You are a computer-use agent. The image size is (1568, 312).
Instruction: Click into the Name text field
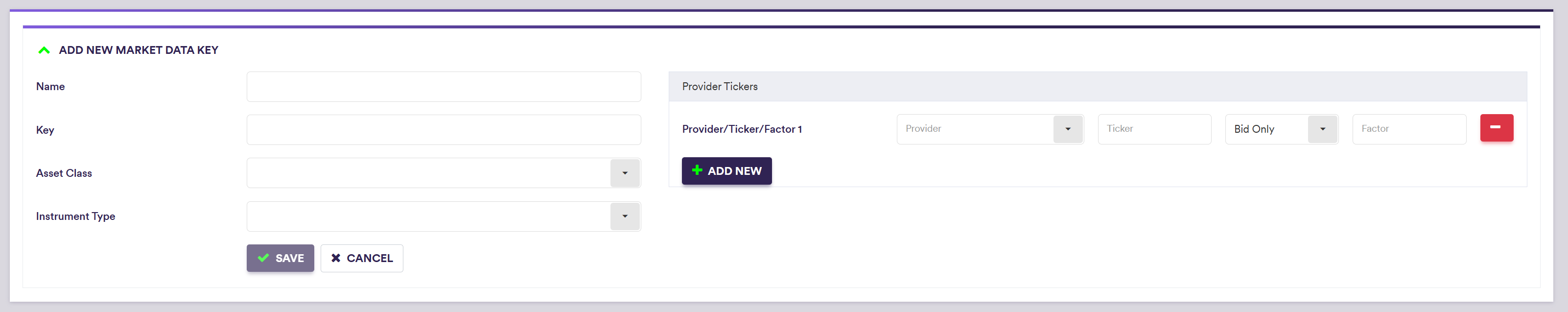tap(443, 87)
